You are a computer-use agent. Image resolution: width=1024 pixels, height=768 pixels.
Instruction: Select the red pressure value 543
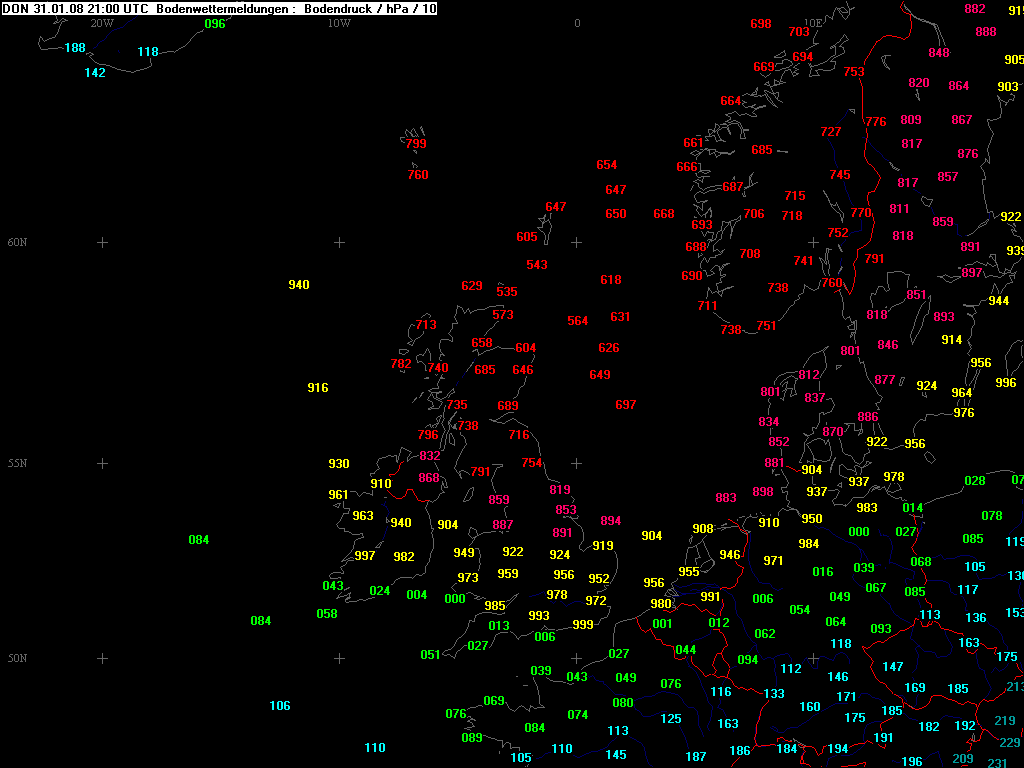[x=537, y=265]
